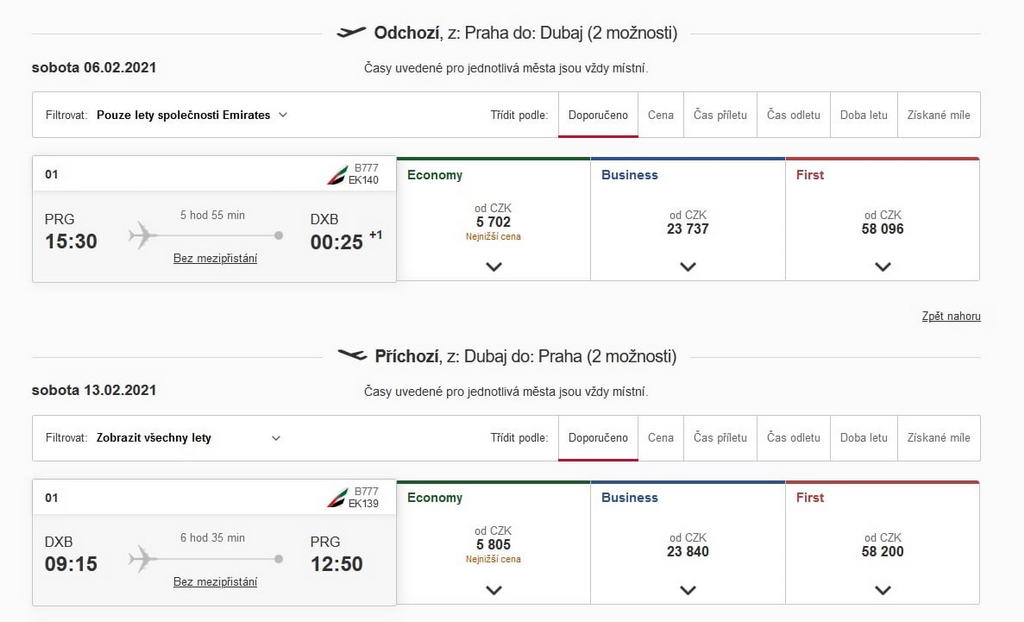
Task: Sort outbound flights by Cena
Action: [660, 115]
